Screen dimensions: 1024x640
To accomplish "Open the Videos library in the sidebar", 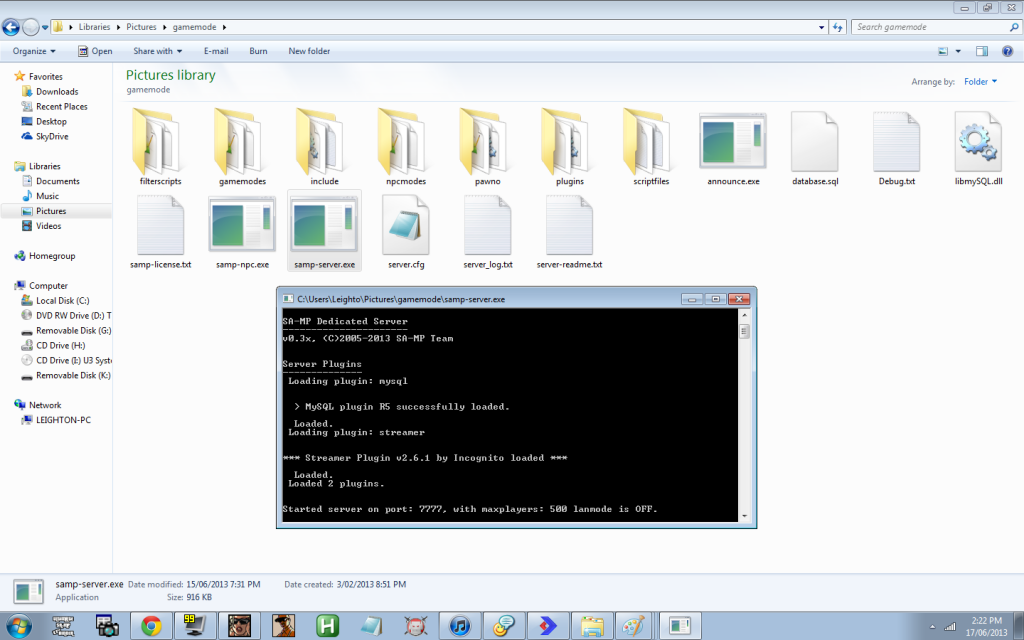I will pyautogui.click(x=48, y=226).
